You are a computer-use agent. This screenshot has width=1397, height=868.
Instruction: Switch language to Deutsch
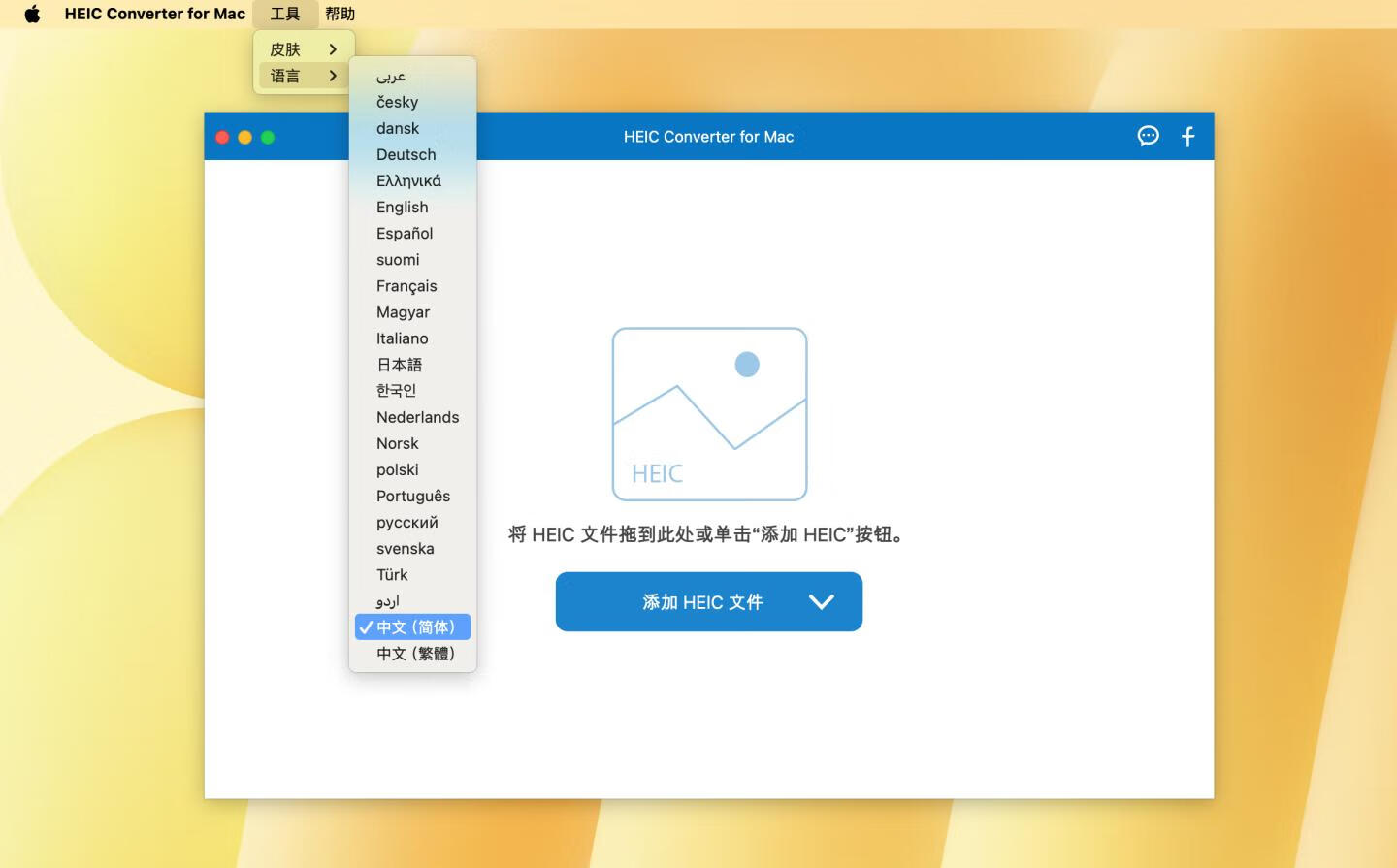412,154
